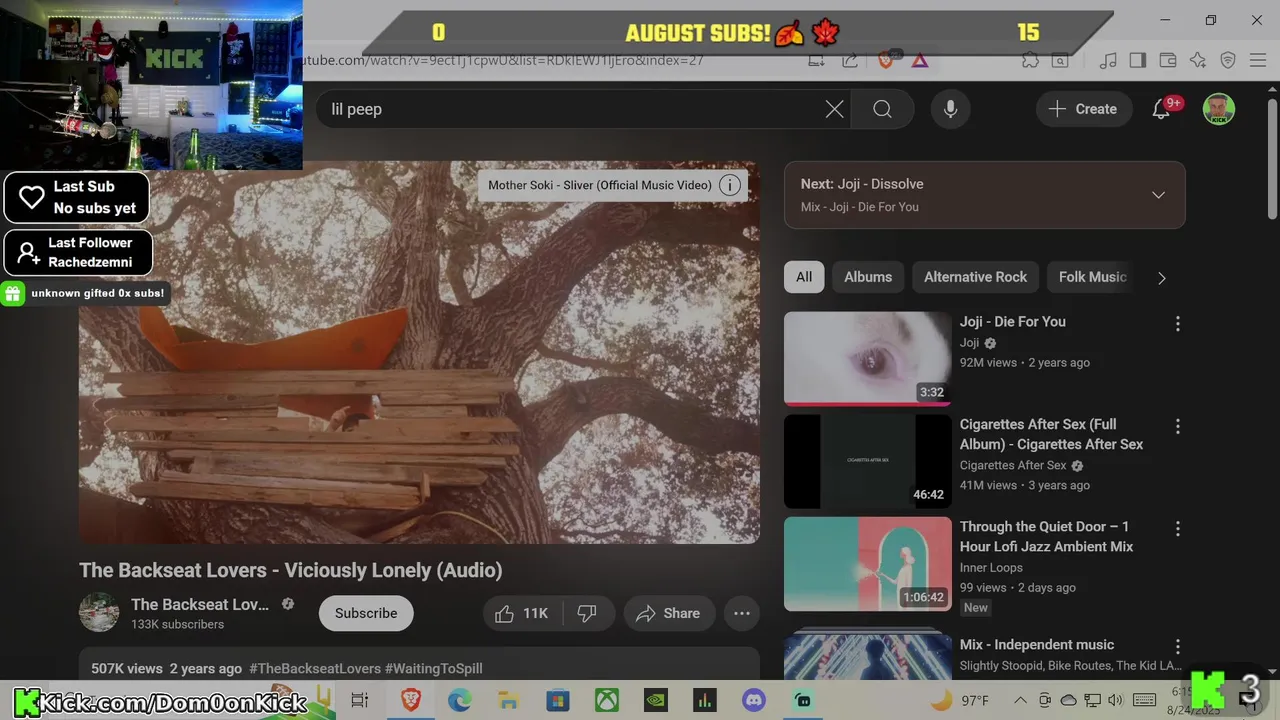Open Brave VPN shield icon
The height and width of the screenshot is (720, 1280).
[1228, 60]
